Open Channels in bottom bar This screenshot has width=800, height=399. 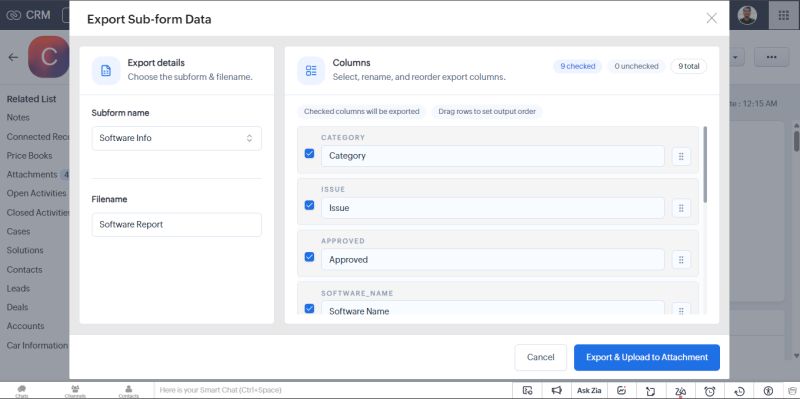pyautogui.click(x=75, y=391)
